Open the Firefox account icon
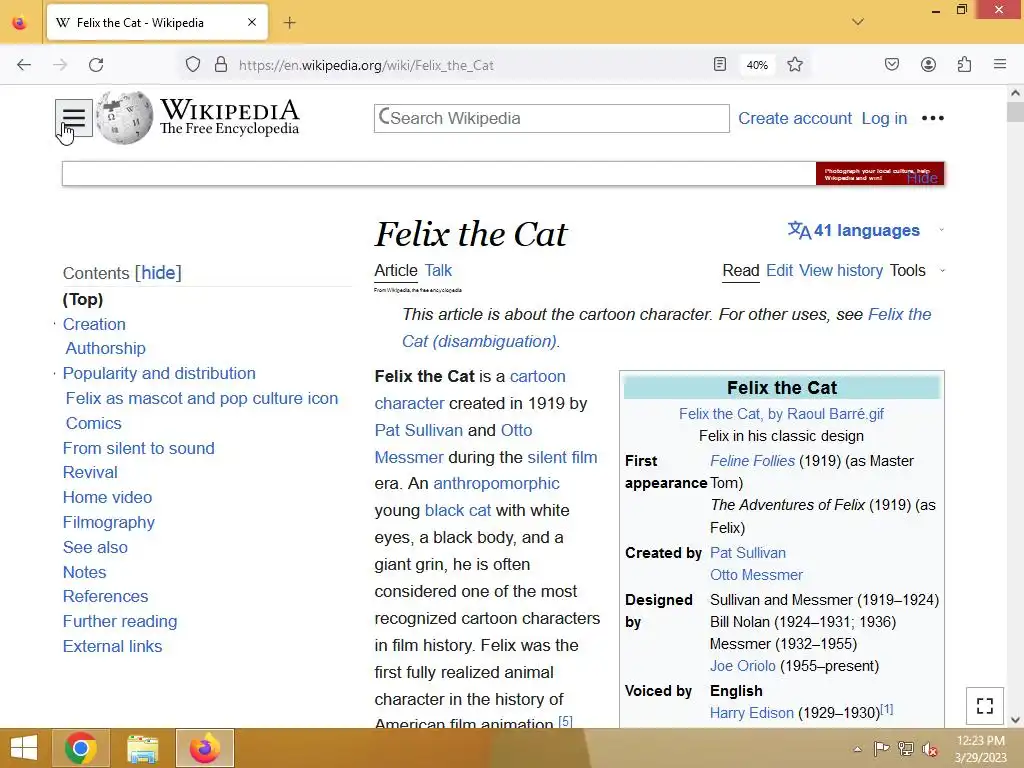Image resolution: width=1024 pixels, height=768 pixels. click(x=928, y=65)
